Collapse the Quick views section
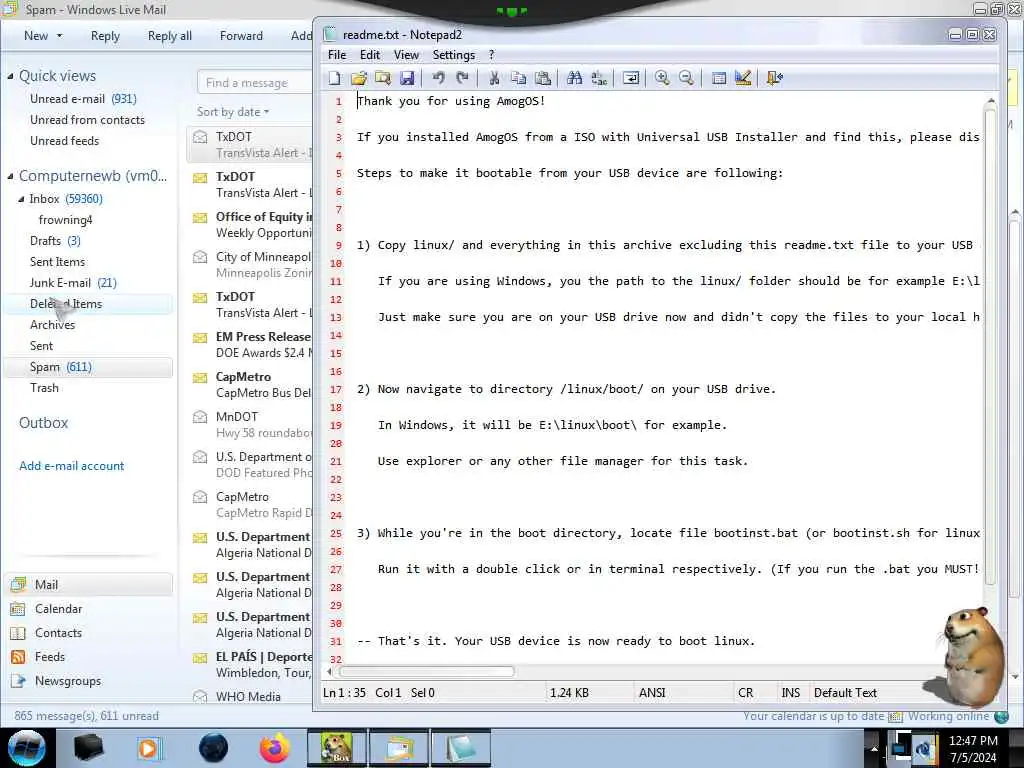Image resolution: width=1024 pixels, height=768 pixels. tap(10, 76)
